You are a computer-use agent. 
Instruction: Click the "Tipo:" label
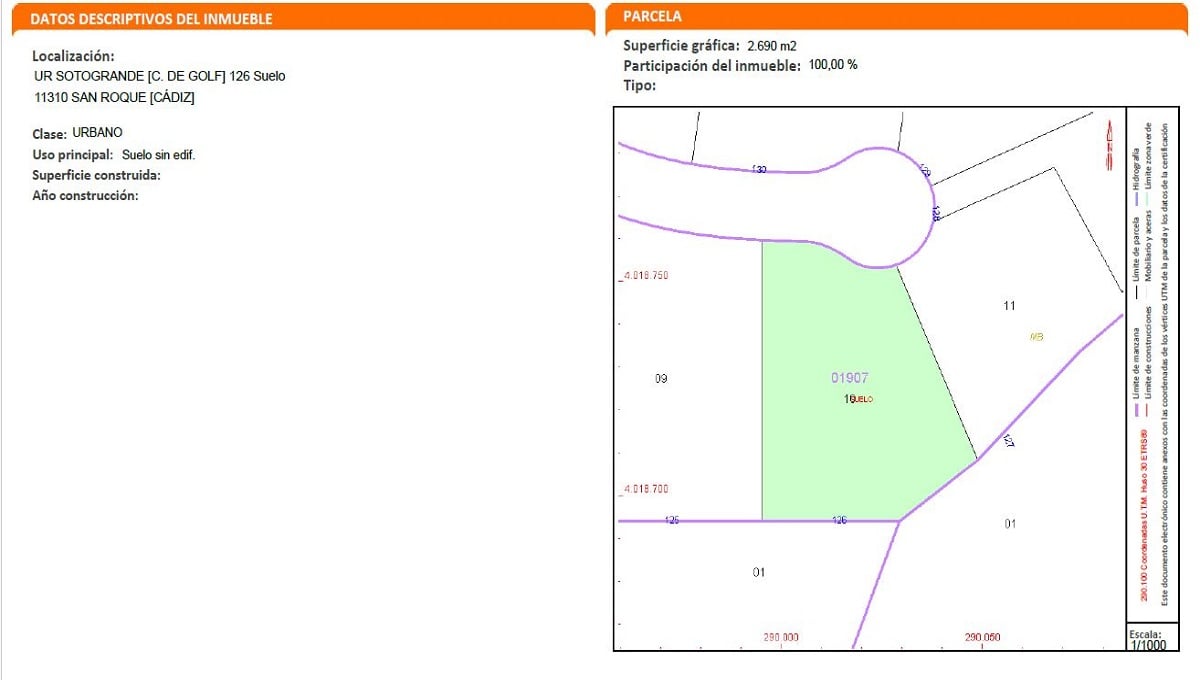tap(640, 85)
